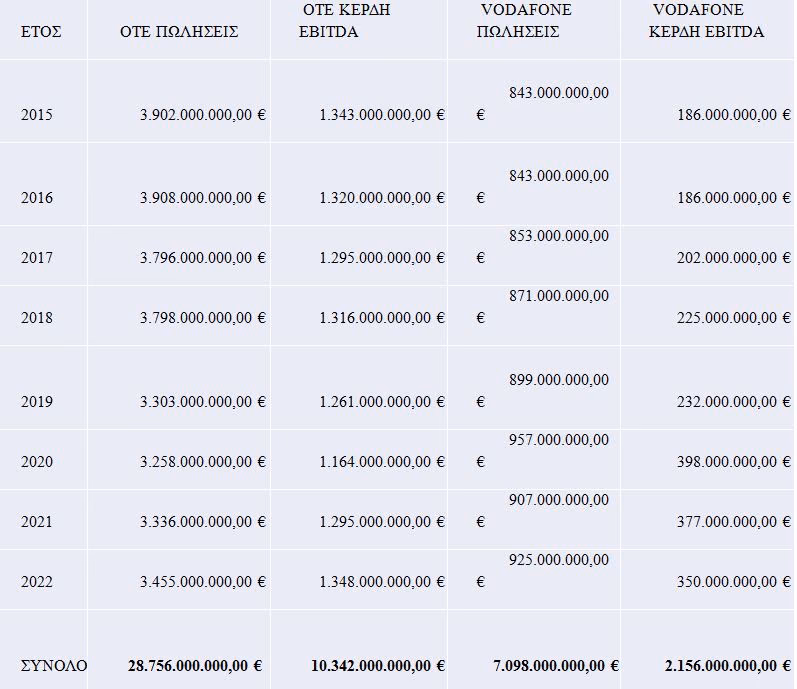
Task: Select Vodafone sales total 7.098.000.000,00 €
Action: (x=556, y=666)
